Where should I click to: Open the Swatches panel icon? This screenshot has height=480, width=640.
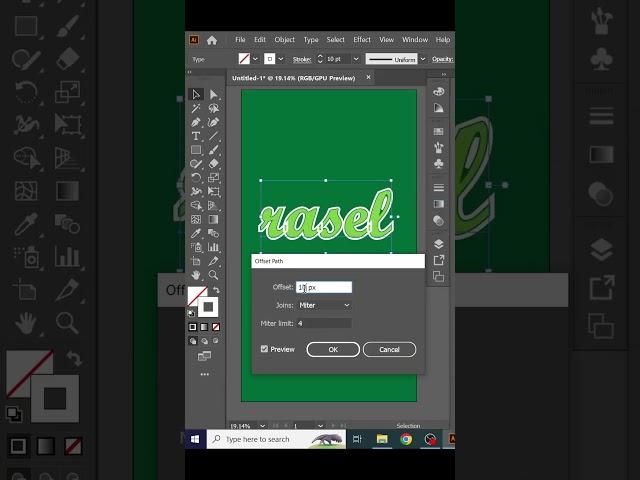click(x=439, y=131)
